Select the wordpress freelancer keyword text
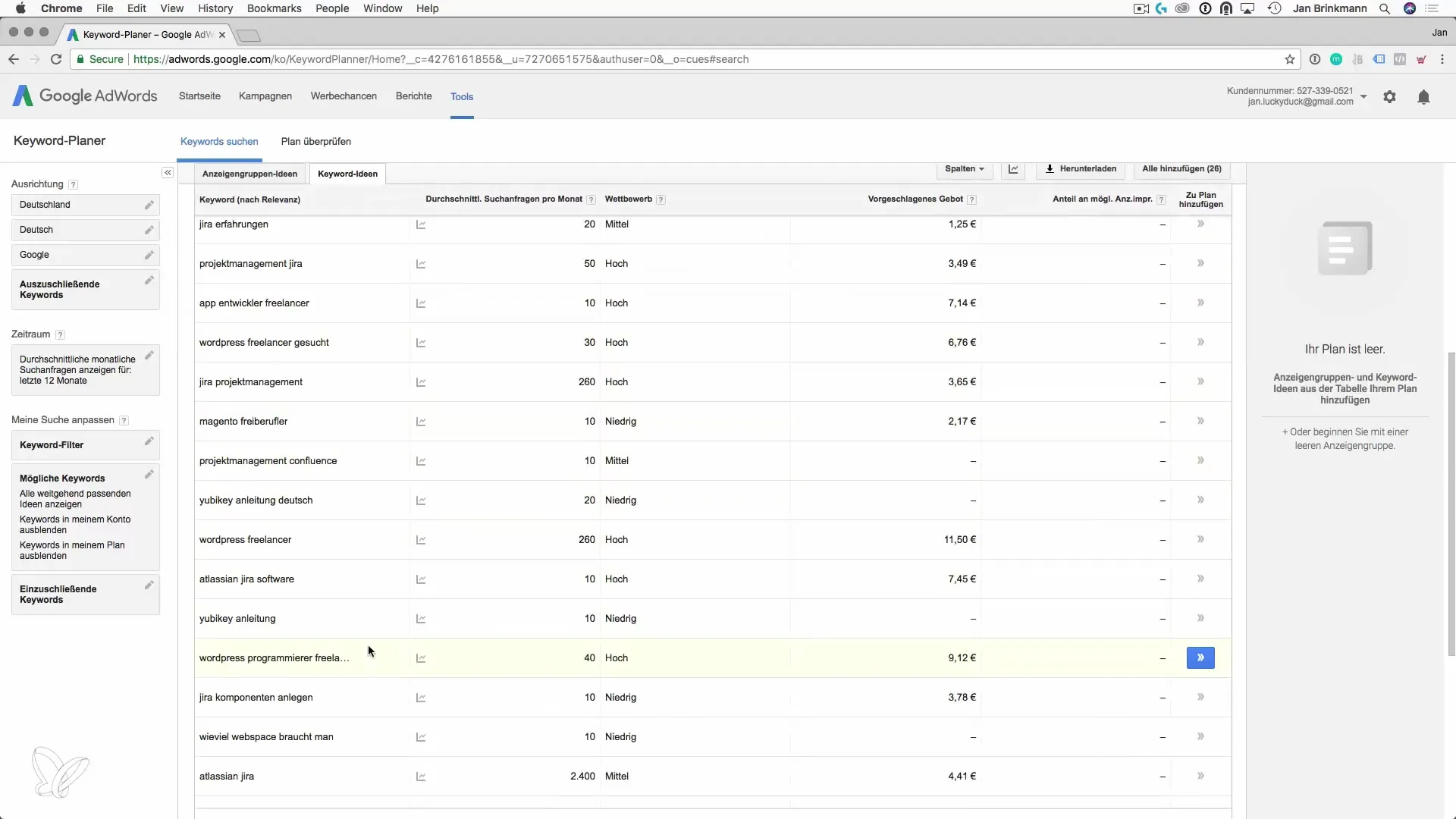 245,540
